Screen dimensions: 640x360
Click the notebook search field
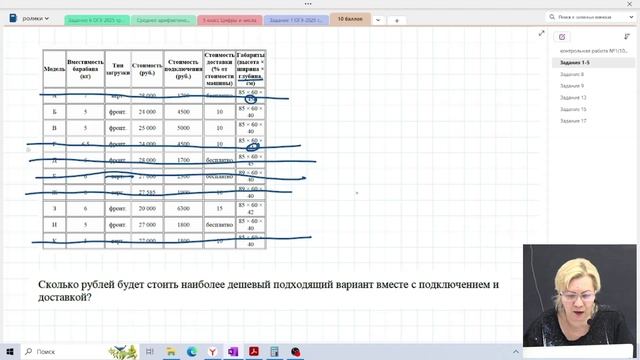click(x=590, y=17)
